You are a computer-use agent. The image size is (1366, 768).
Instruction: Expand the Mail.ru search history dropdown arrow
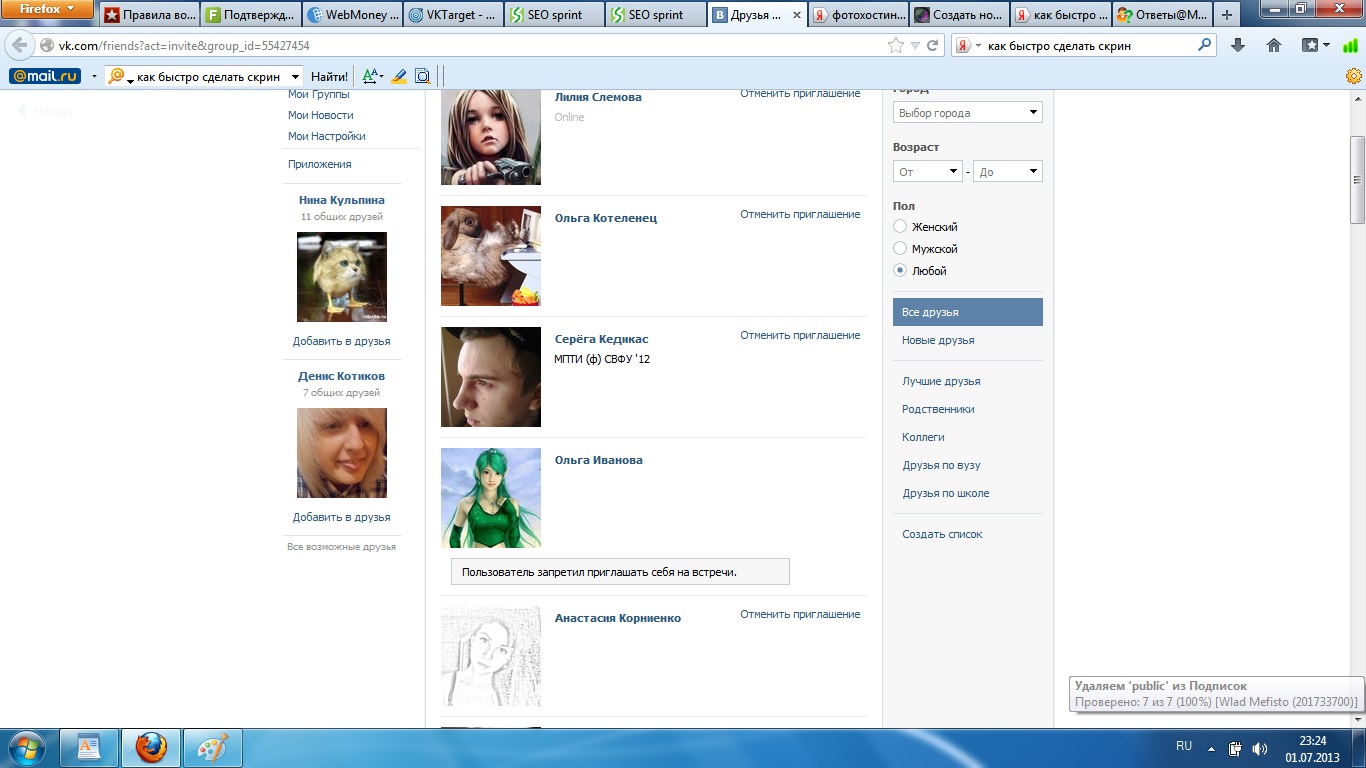(x=295, y=76)
